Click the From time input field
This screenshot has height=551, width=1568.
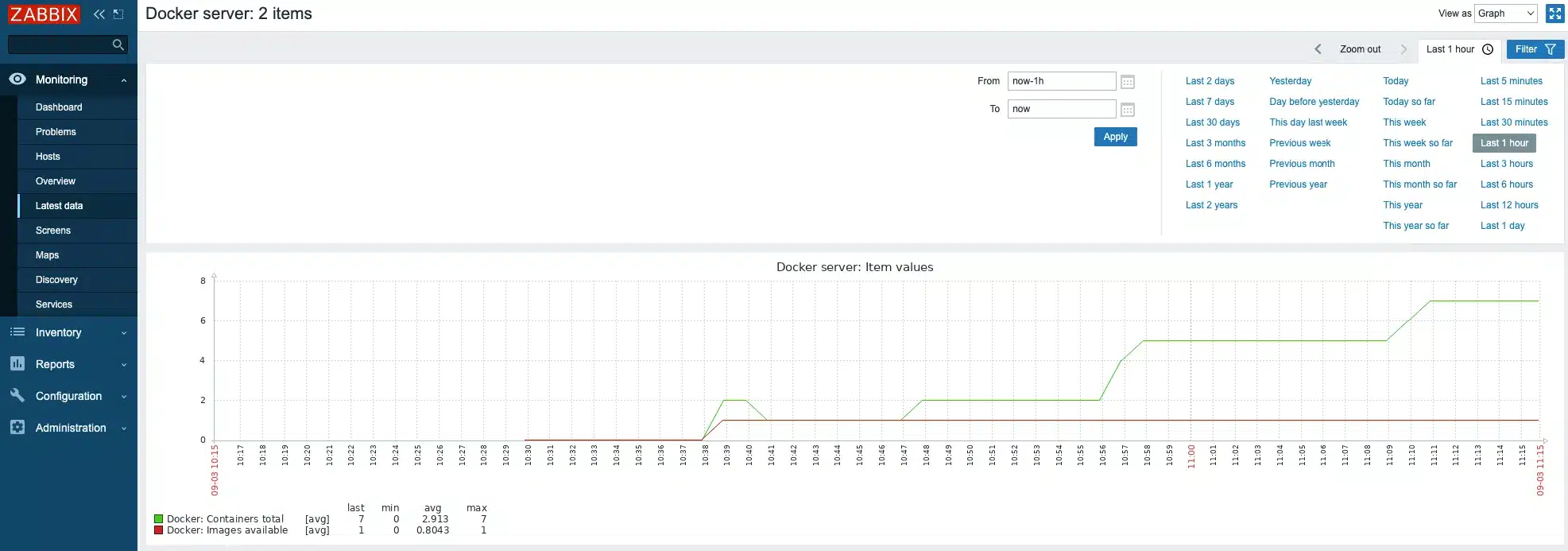(x=1062, y=81)
